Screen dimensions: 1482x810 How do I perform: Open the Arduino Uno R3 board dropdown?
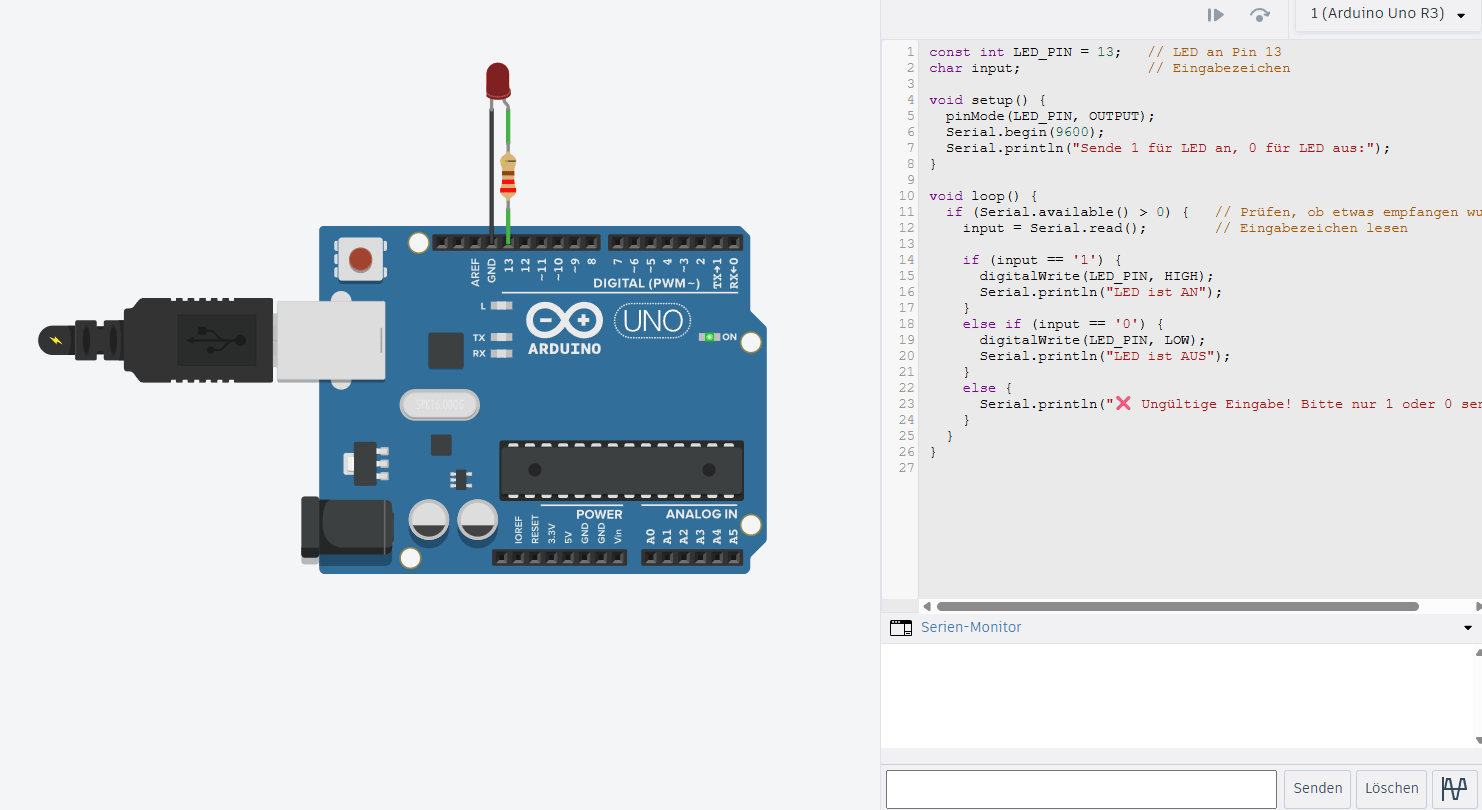[x=1387, y=14]
